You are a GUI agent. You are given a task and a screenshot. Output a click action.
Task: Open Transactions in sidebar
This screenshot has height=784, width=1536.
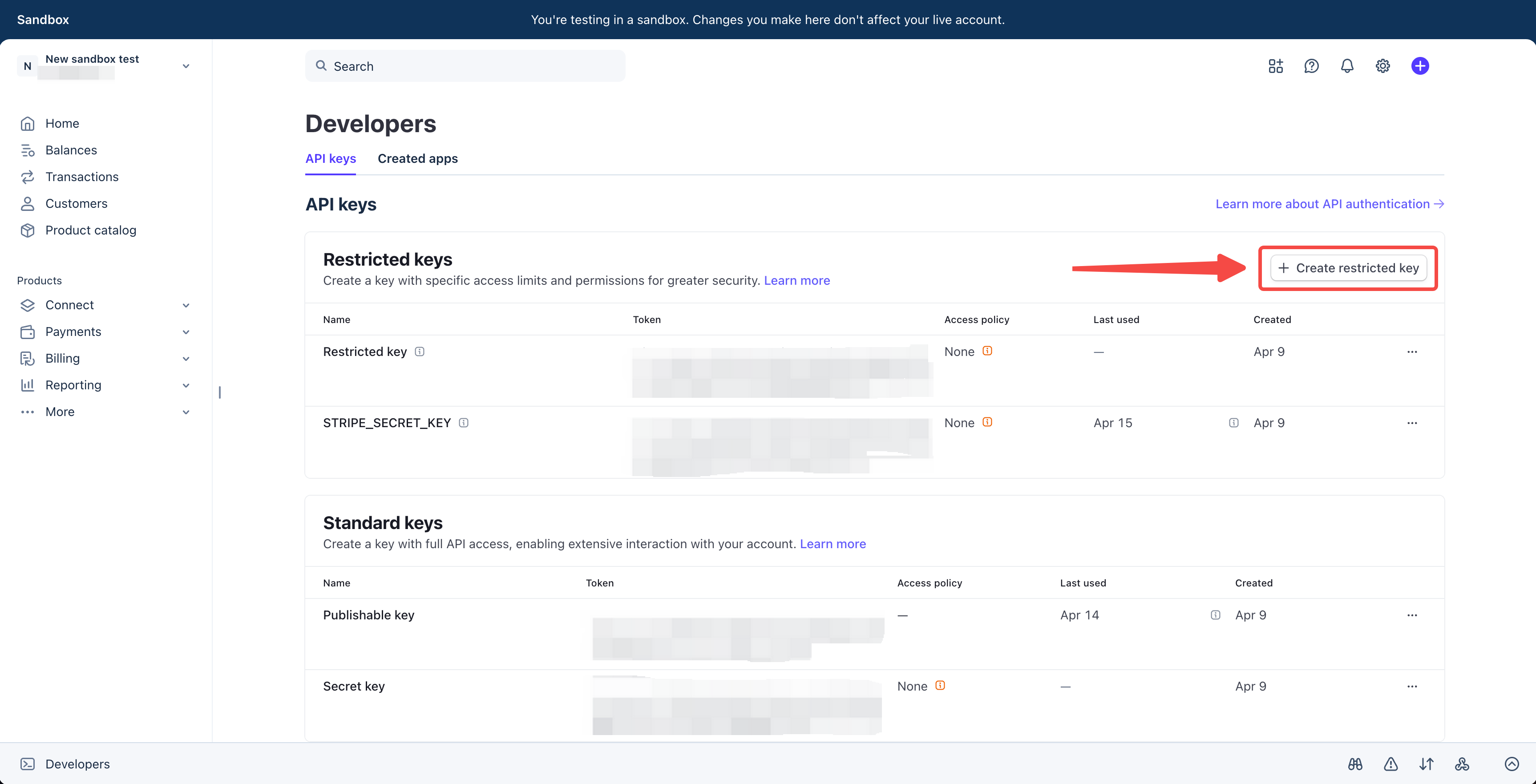click(x=82, y=177)
